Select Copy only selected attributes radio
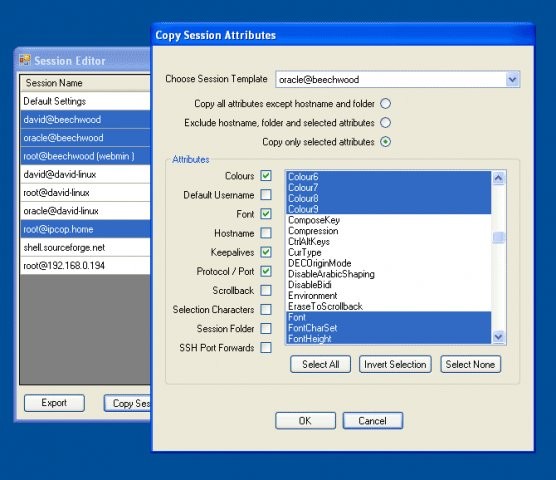The image size is (556, 480). click(x=385, y=142)
